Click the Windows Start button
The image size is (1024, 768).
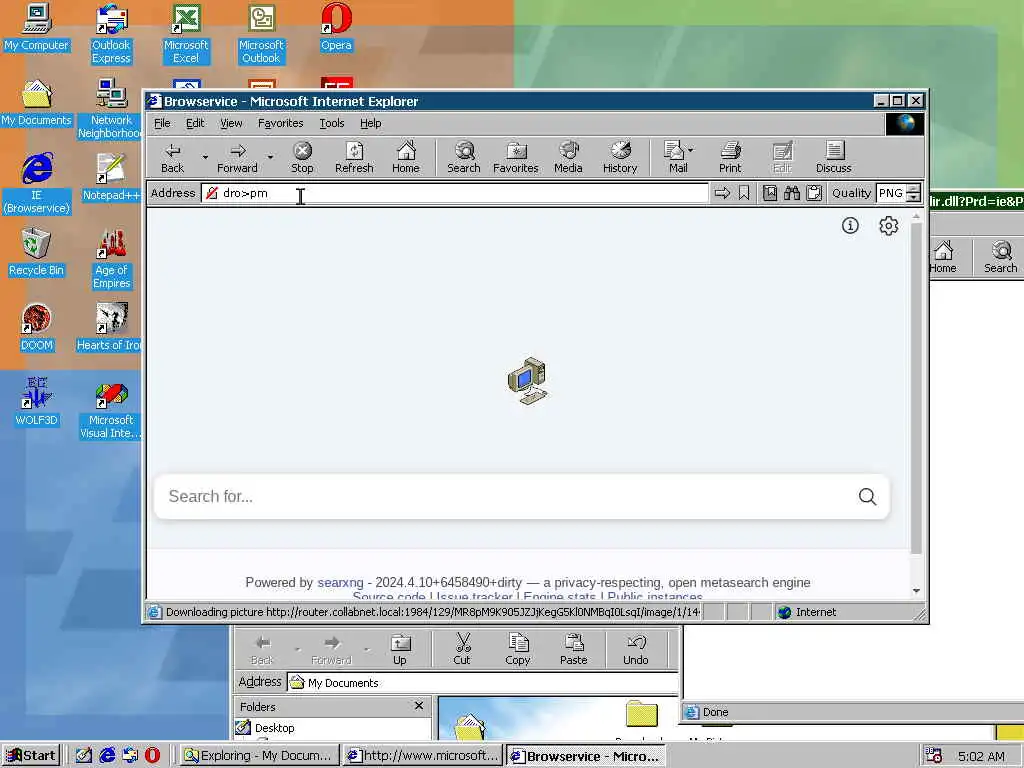pyautogui.click(x=31, y=756)
